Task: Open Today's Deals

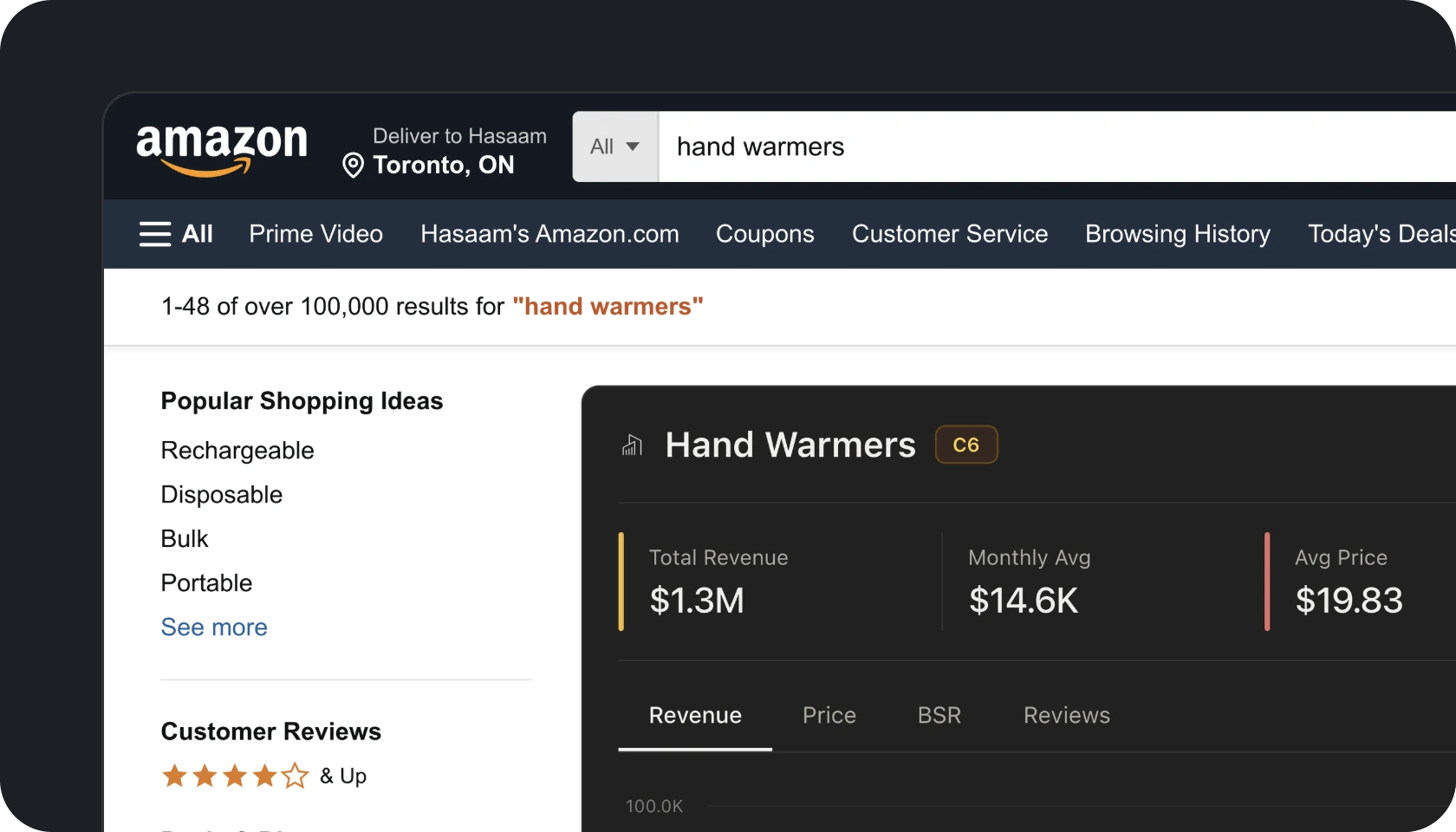Action: coord(1381,234)
